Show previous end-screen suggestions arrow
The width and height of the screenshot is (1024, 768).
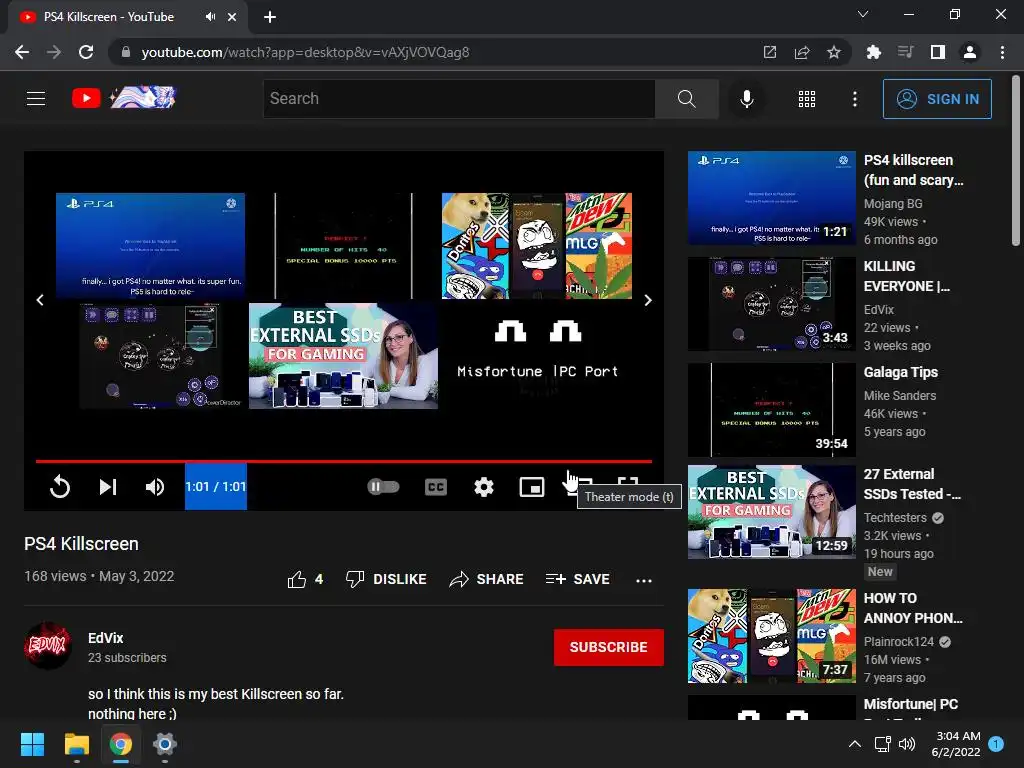(x=40, y=300)
